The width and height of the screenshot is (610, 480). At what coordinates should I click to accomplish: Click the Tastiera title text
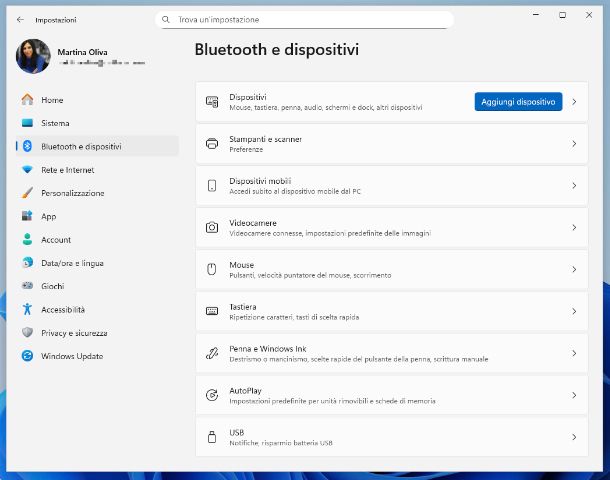[243, 307]
